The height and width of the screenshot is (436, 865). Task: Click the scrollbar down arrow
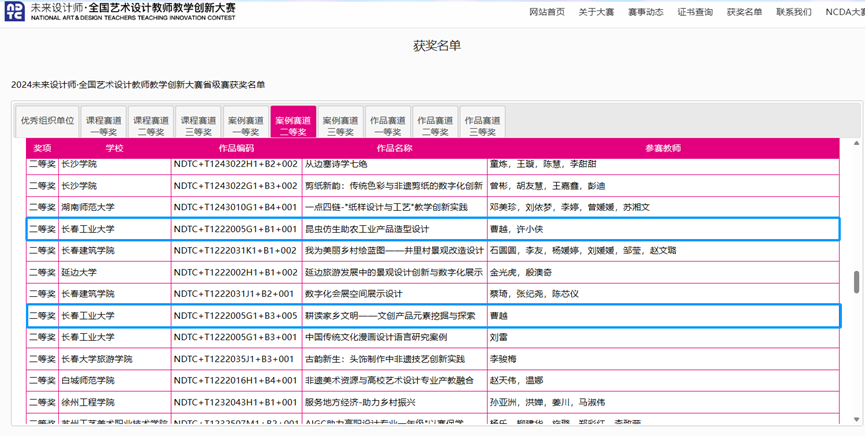tap(856, 420)
